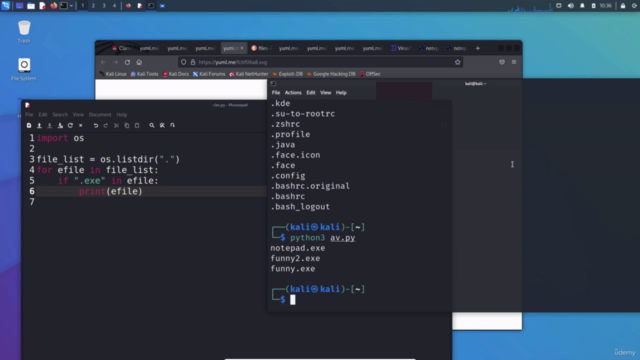Open Mousepad Search menu

coord(60,115)
